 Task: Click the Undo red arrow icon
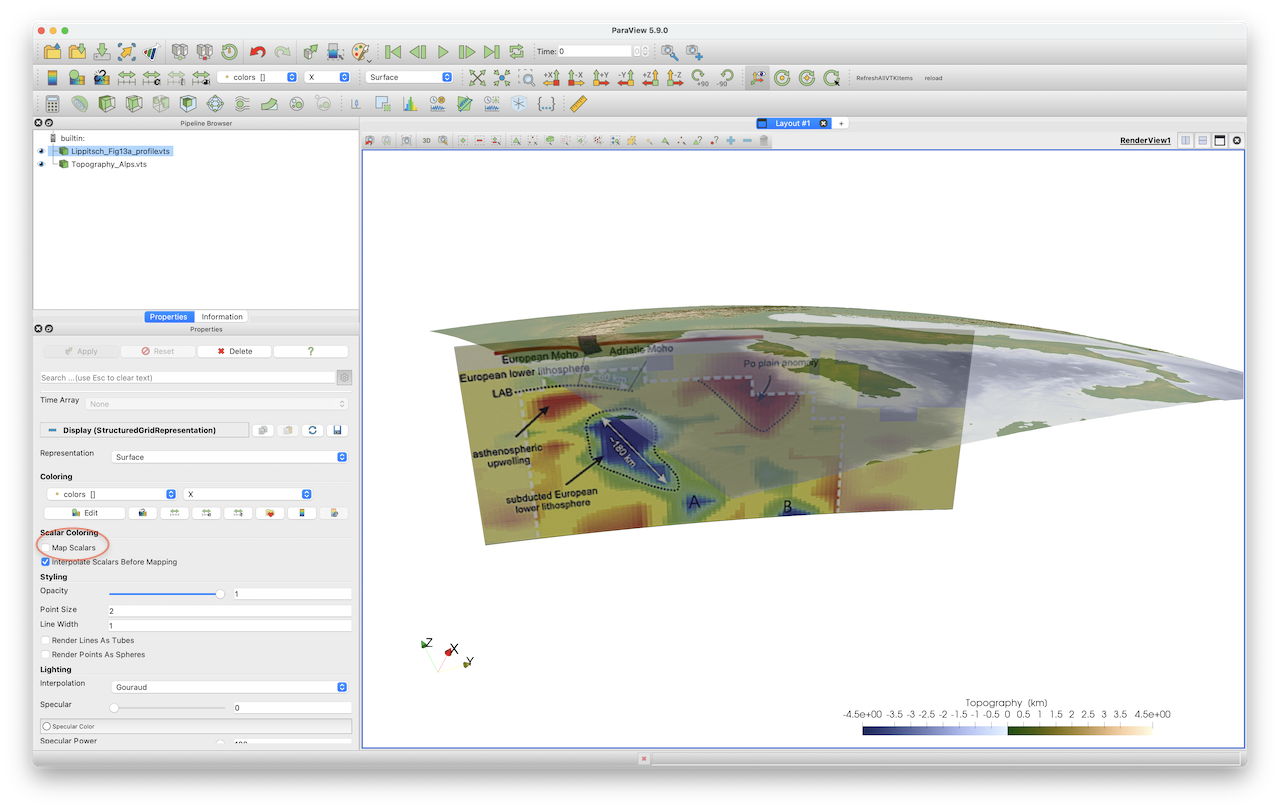point(258,51)
